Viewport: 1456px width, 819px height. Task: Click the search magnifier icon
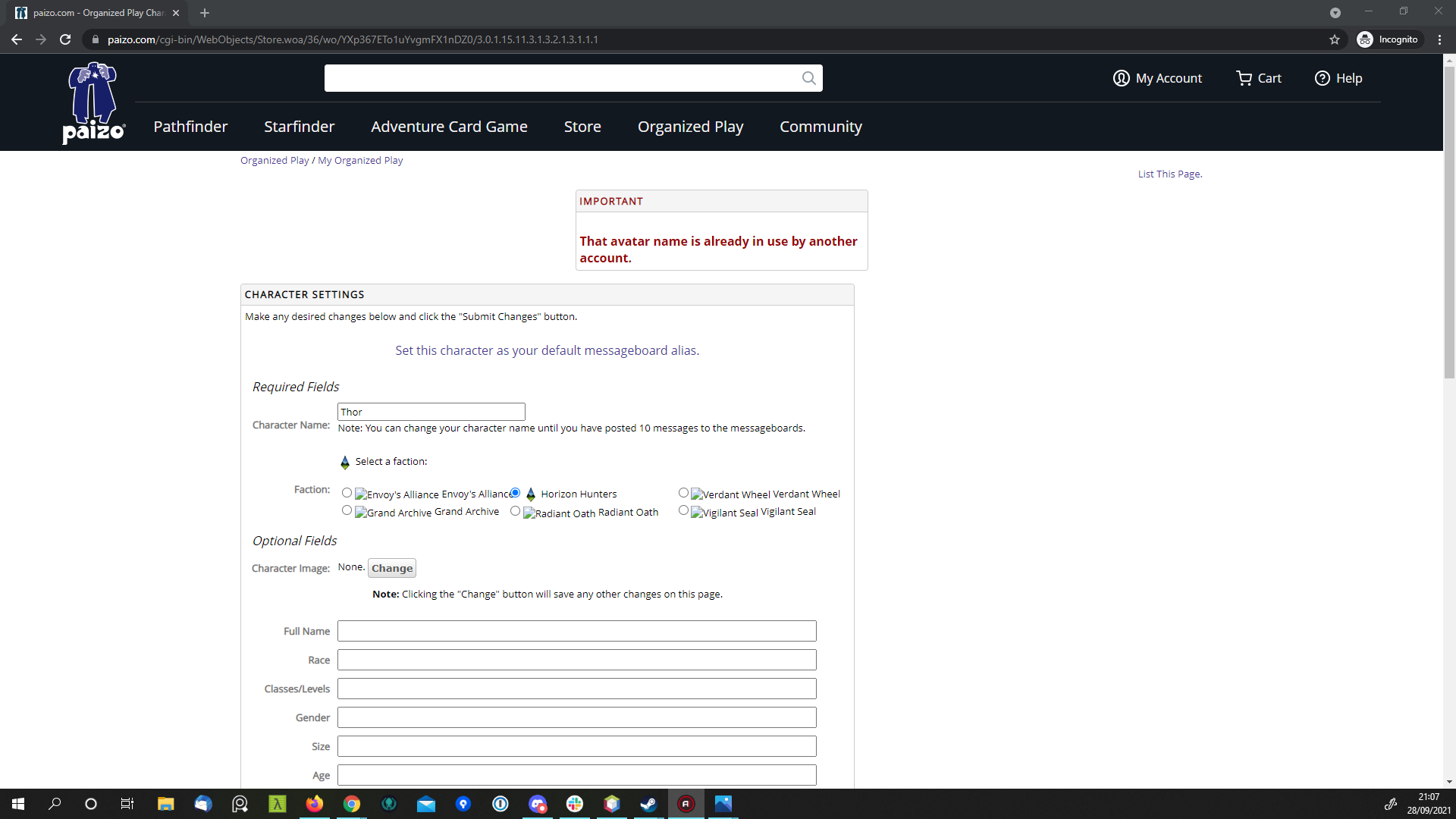pos(808,78)
